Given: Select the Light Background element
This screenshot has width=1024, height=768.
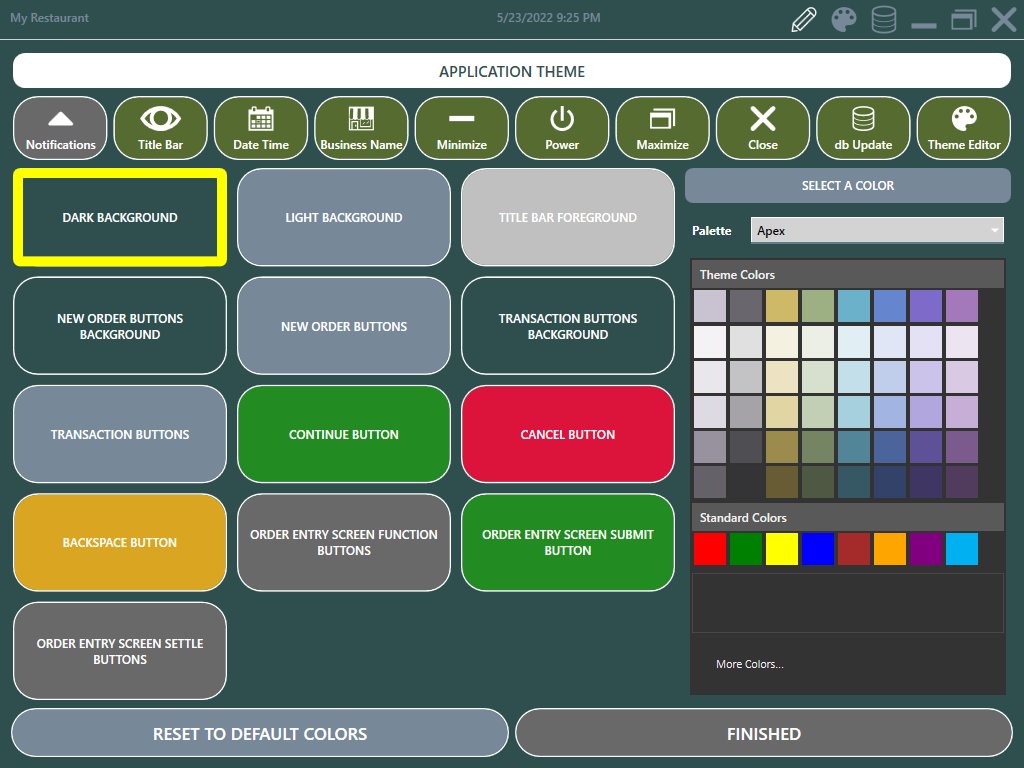Looking at the screenshot, I should pyautogui.click(x=344, y=217).
